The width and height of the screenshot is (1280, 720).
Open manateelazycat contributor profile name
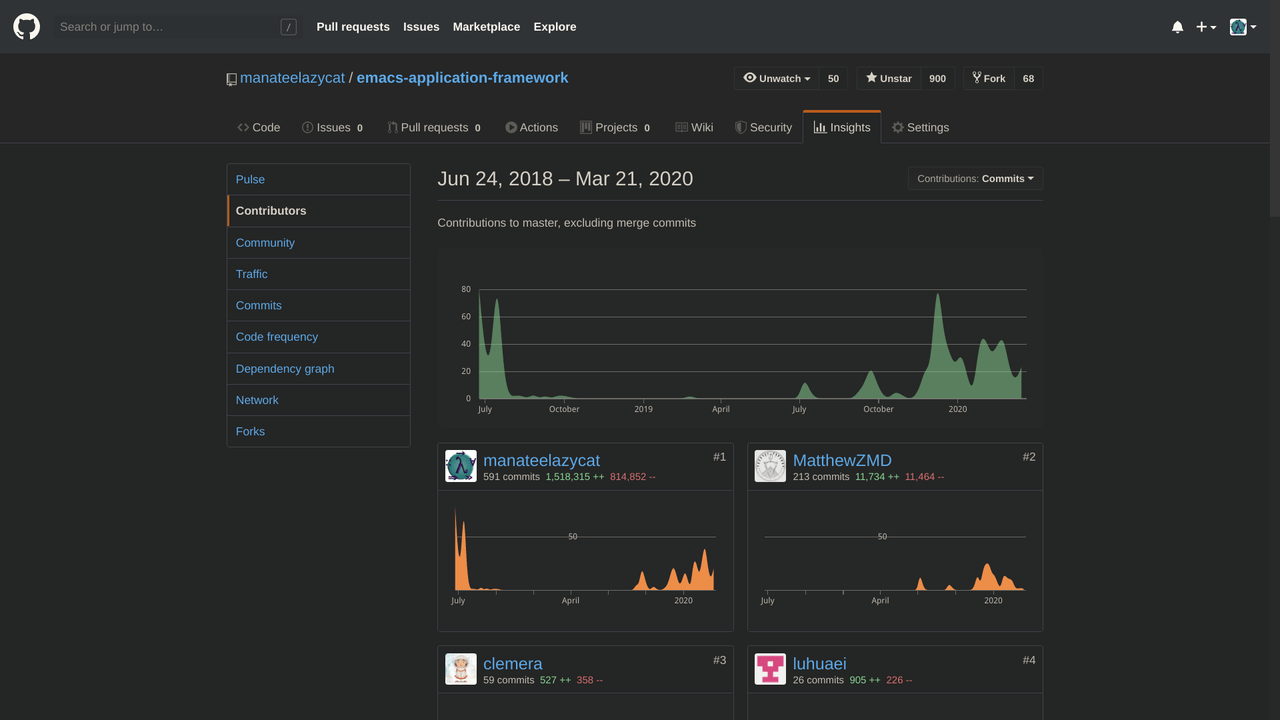[x=542, y=460]
